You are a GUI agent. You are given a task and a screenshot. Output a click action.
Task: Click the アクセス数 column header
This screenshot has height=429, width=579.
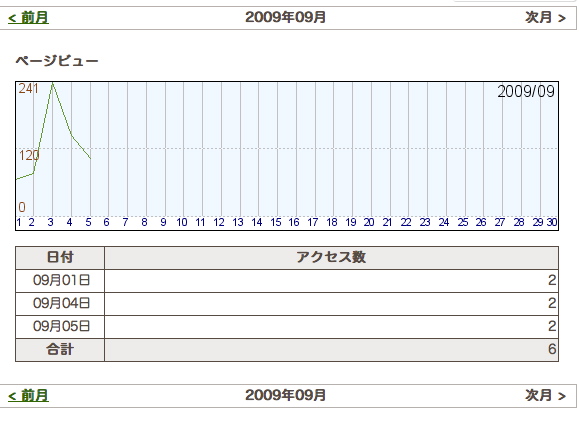click(x=331, y=257)
